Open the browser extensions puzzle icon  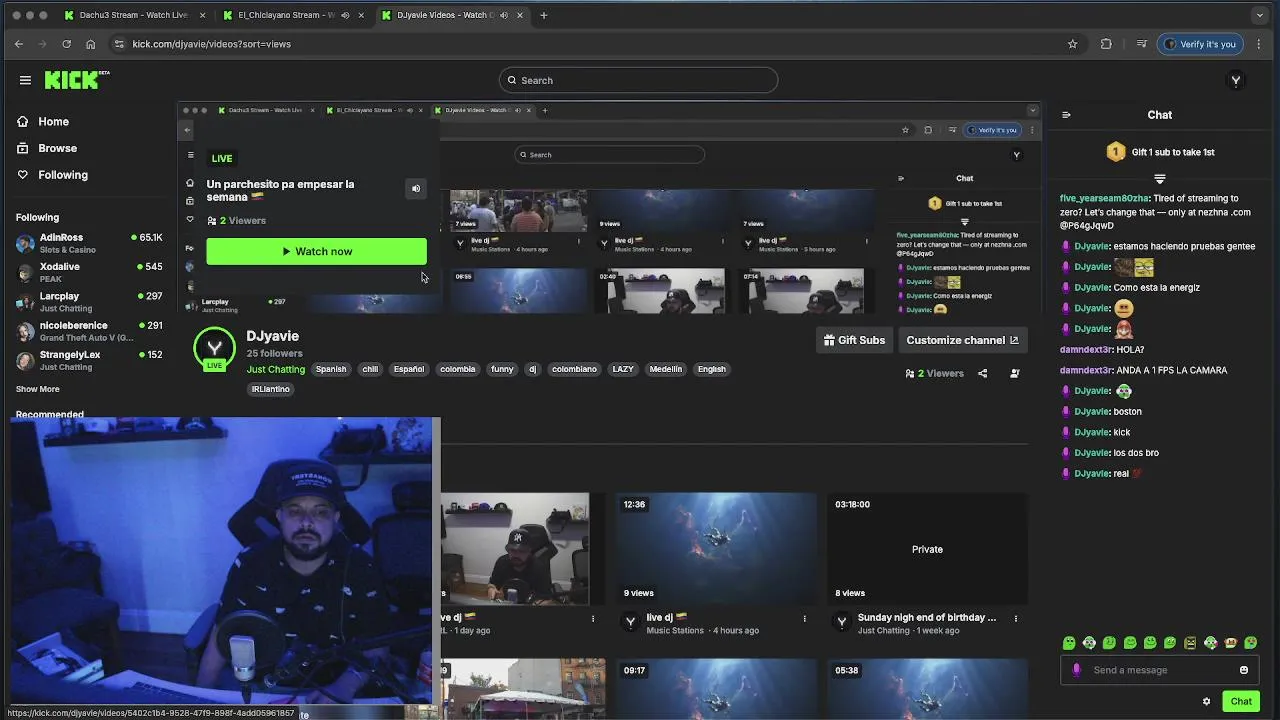coord(1106,44)
